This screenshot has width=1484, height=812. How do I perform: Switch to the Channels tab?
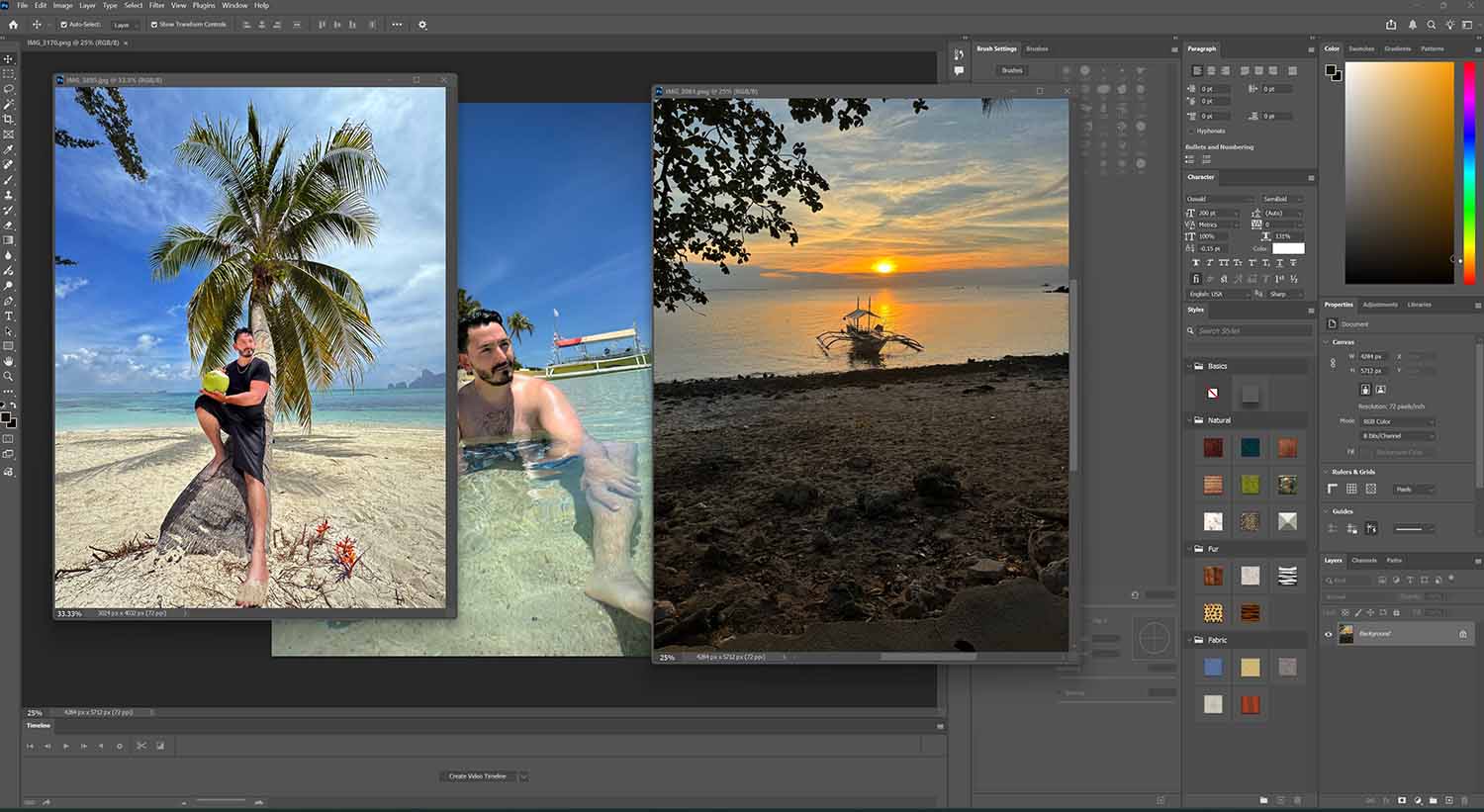(1364, 560)
